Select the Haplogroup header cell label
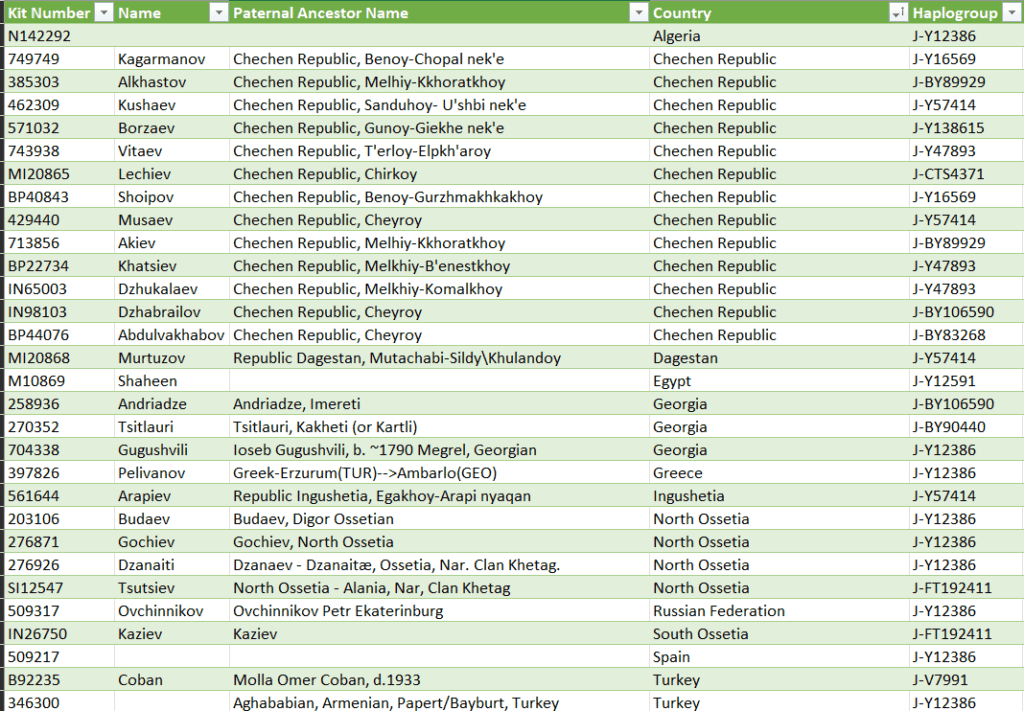 [954, 13]
